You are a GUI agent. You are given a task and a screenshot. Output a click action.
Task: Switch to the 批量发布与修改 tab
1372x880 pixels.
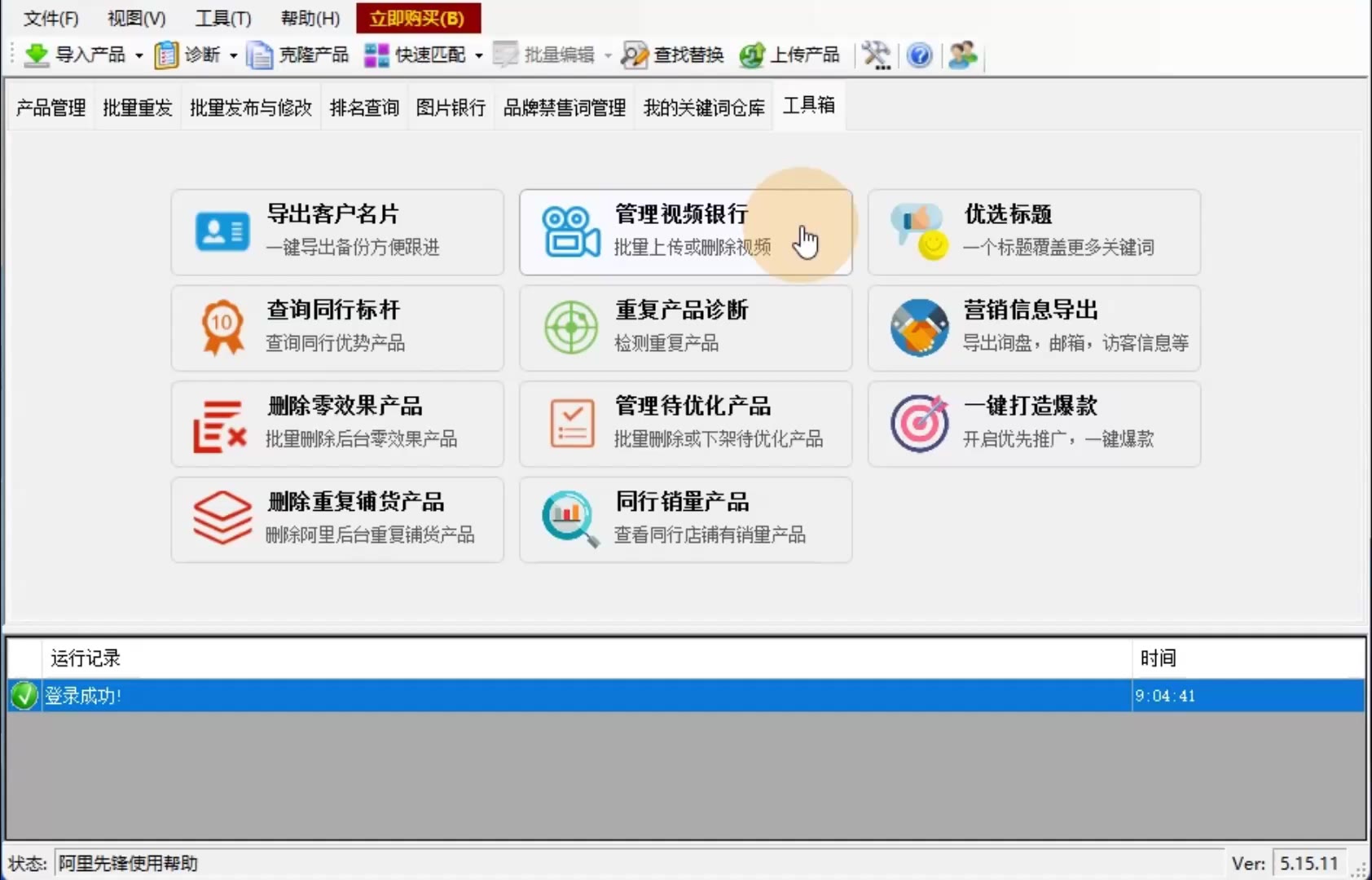pos(251,108)
